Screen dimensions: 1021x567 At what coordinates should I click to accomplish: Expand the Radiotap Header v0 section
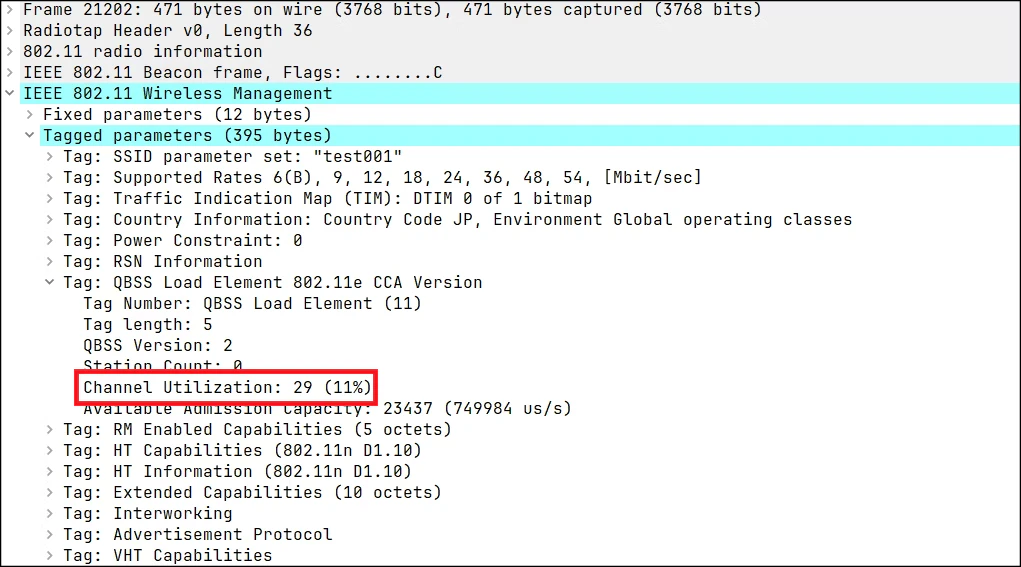(x=10, y=31)
